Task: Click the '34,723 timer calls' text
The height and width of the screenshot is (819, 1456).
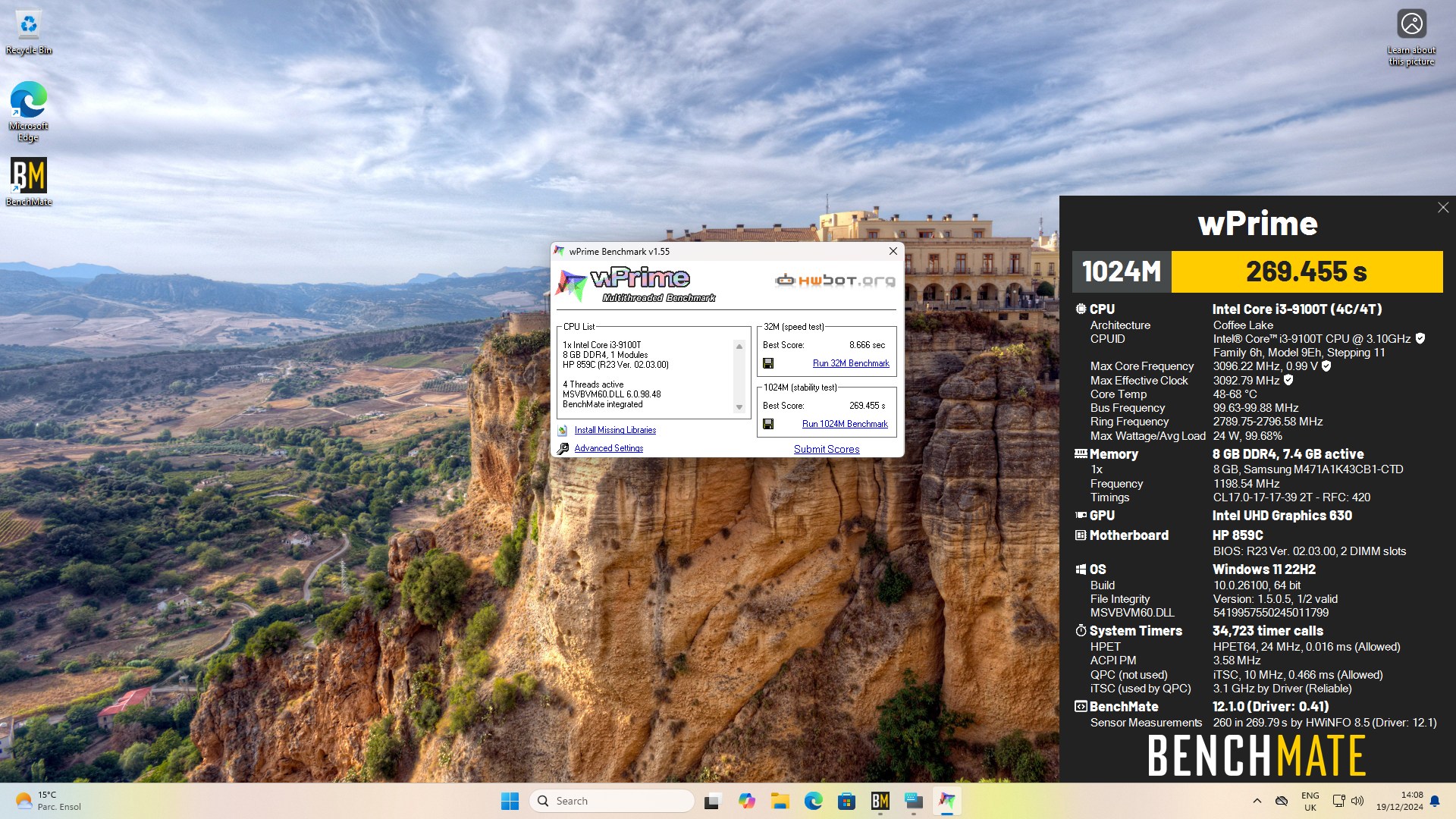Action: pyautogui.click(x=1268, y=631)
